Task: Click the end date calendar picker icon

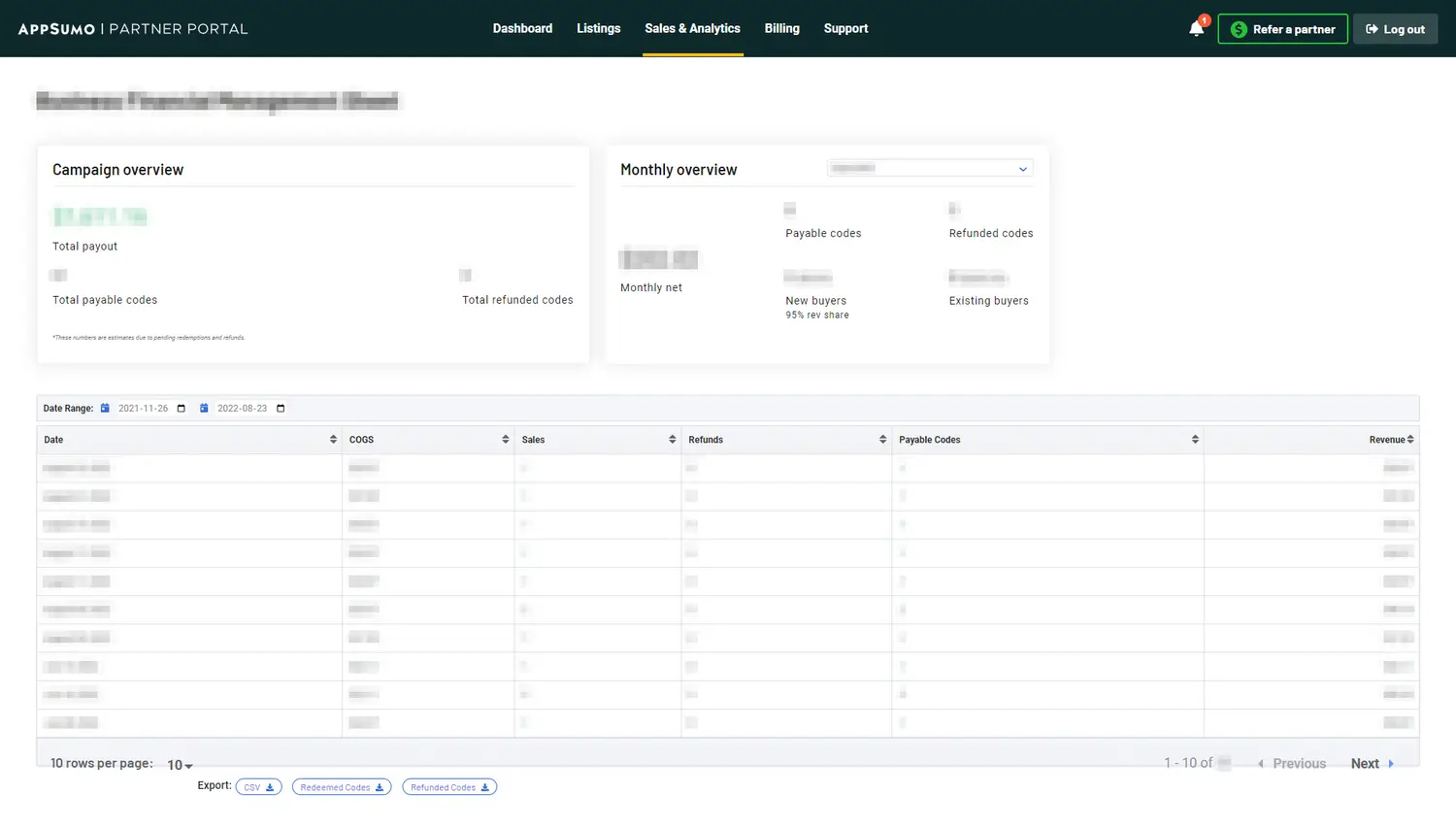Action: click(x=281, y=409)
